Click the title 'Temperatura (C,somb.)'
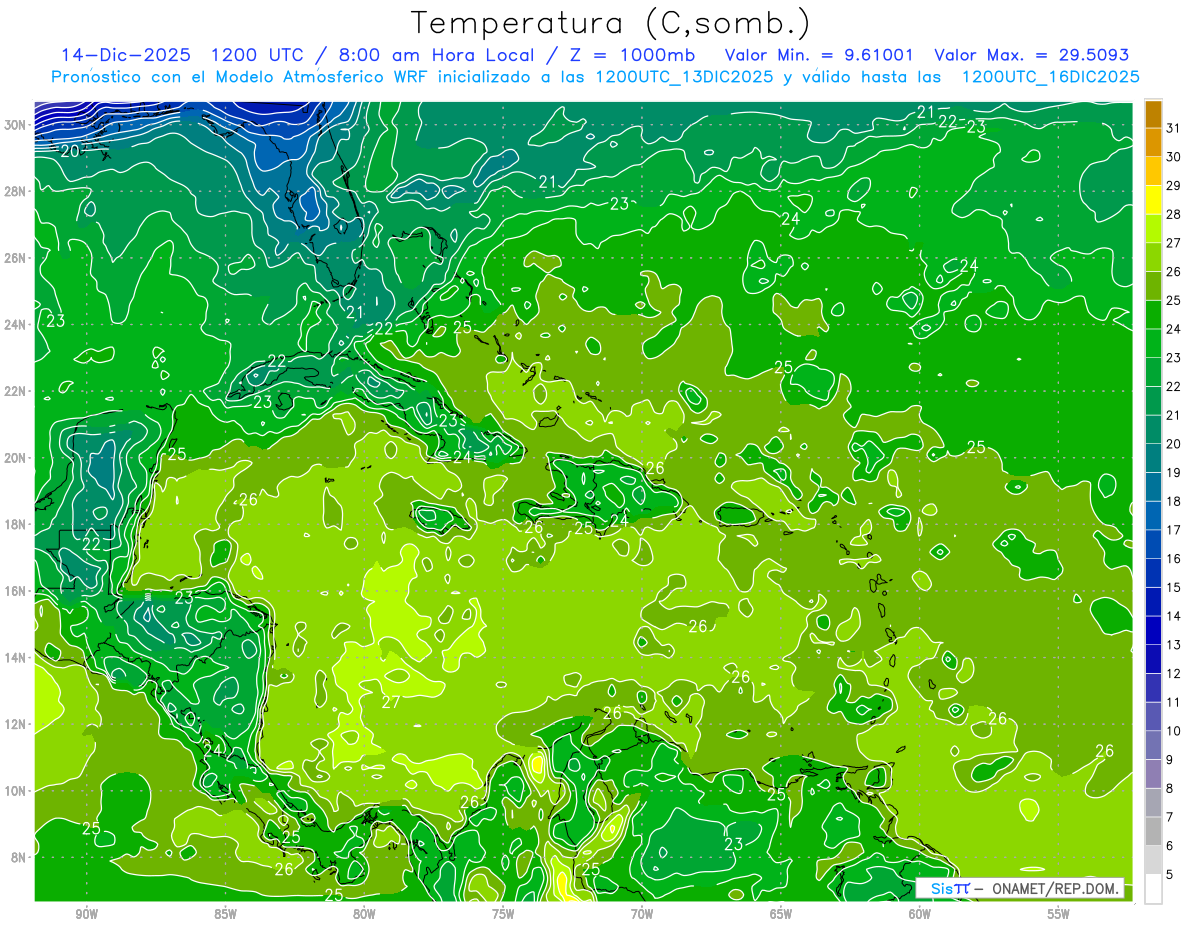Image resolution: width=1200 pixels, height=927 pixels. point(610,23)
